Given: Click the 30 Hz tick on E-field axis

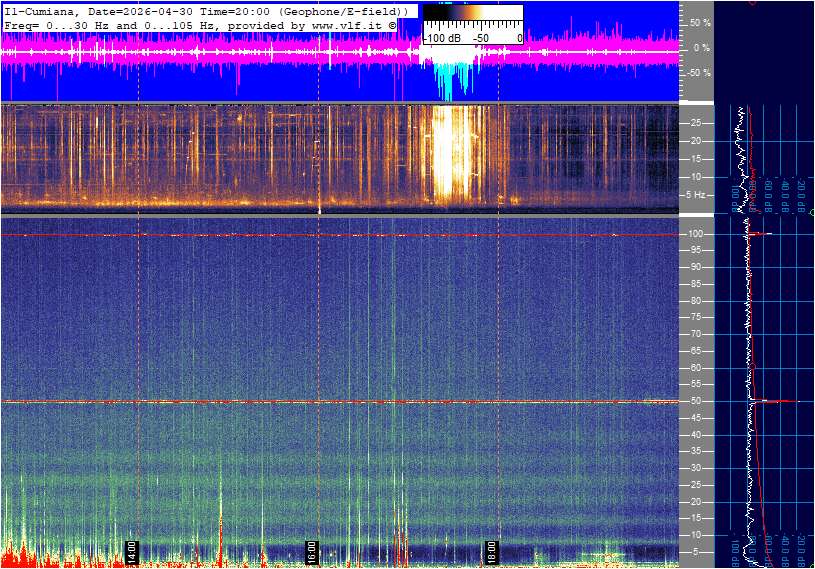Looking at the screenshot, I should [x=695, y=468].
